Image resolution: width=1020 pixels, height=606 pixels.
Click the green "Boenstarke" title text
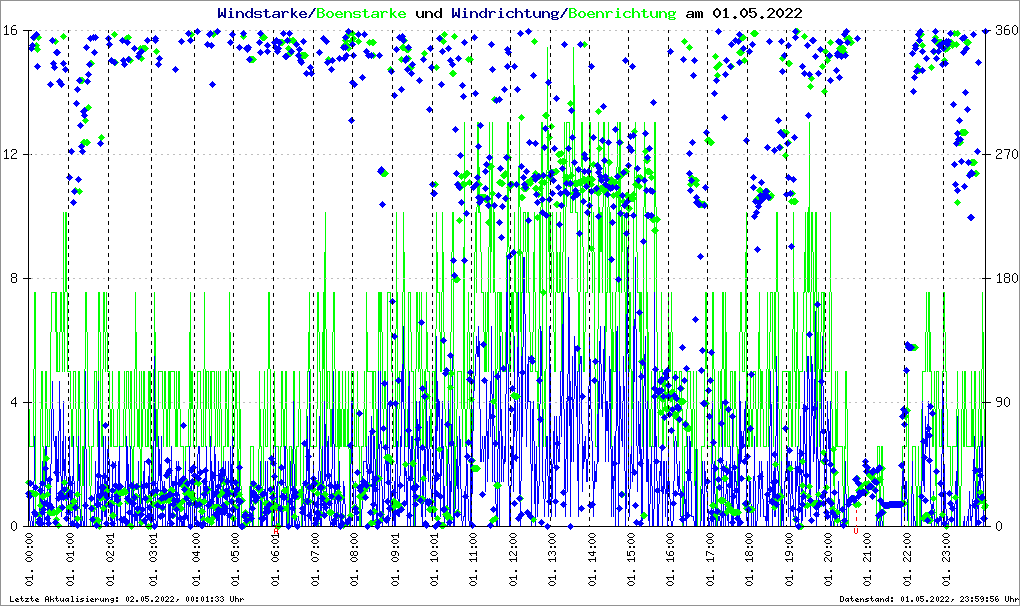pyautogui.click(x=361, y=13)
